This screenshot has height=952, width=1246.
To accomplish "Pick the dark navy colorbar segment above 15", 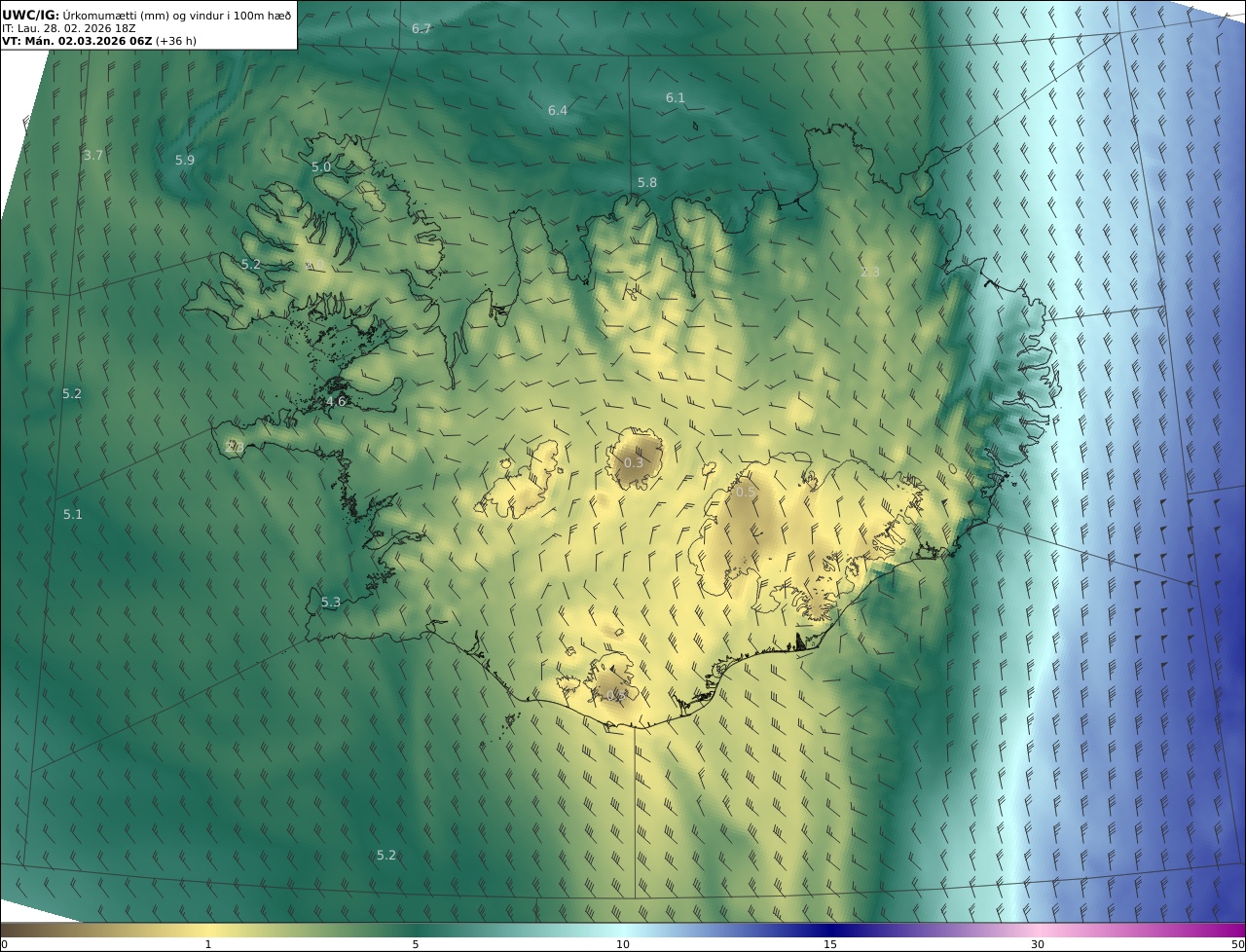I will 830,930.
